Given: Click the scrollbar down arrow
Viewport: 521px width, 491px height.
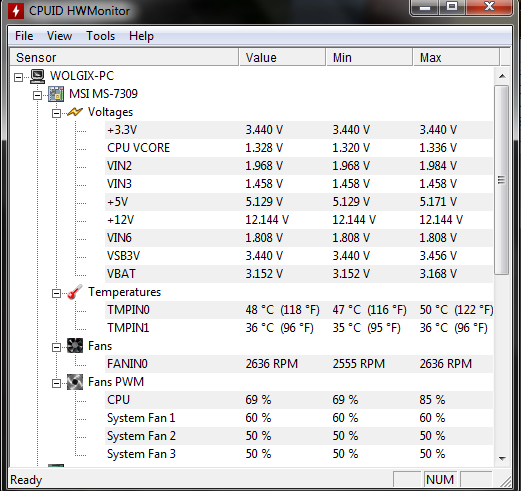Looking at the screenshot, I should coord(502,459).
